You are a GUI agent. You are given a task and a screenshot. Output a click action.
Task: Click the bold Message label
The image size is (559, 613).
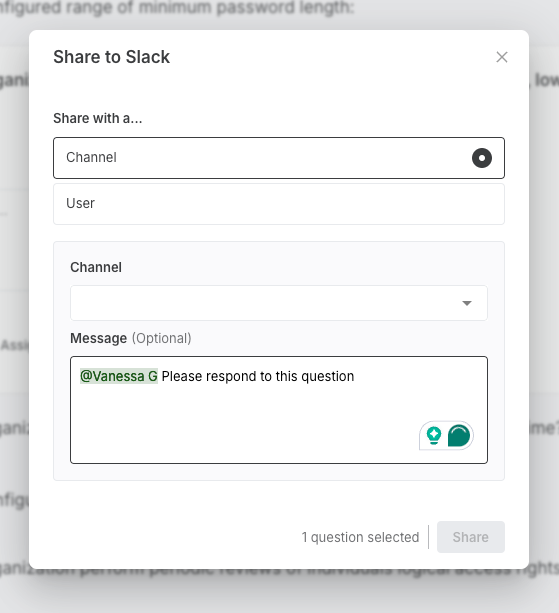tap(99, 338)
